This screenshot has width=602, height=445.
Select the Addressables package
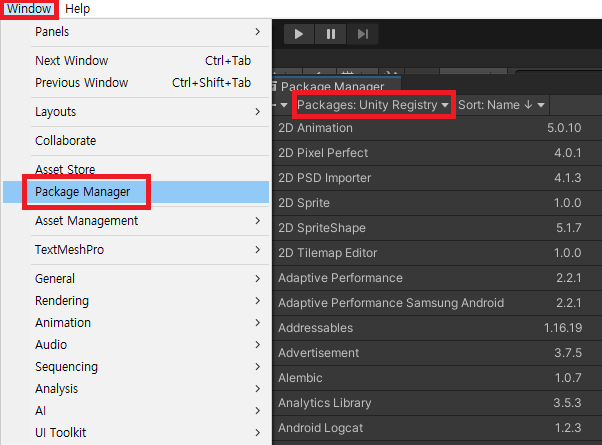(x=437, y=328)
